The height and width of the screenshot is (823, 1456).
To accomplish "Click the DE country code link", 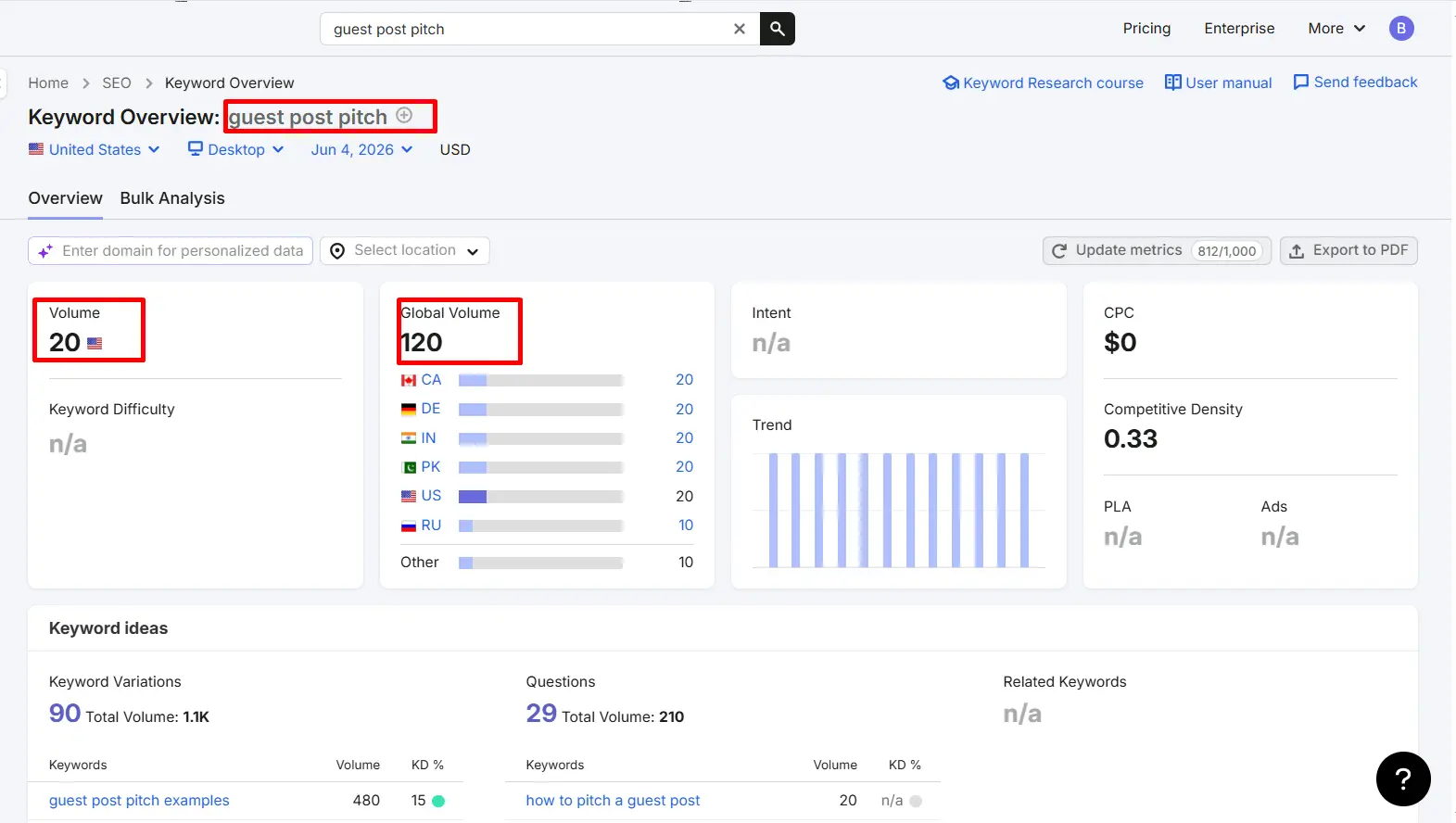I will (x=431, y=409).
